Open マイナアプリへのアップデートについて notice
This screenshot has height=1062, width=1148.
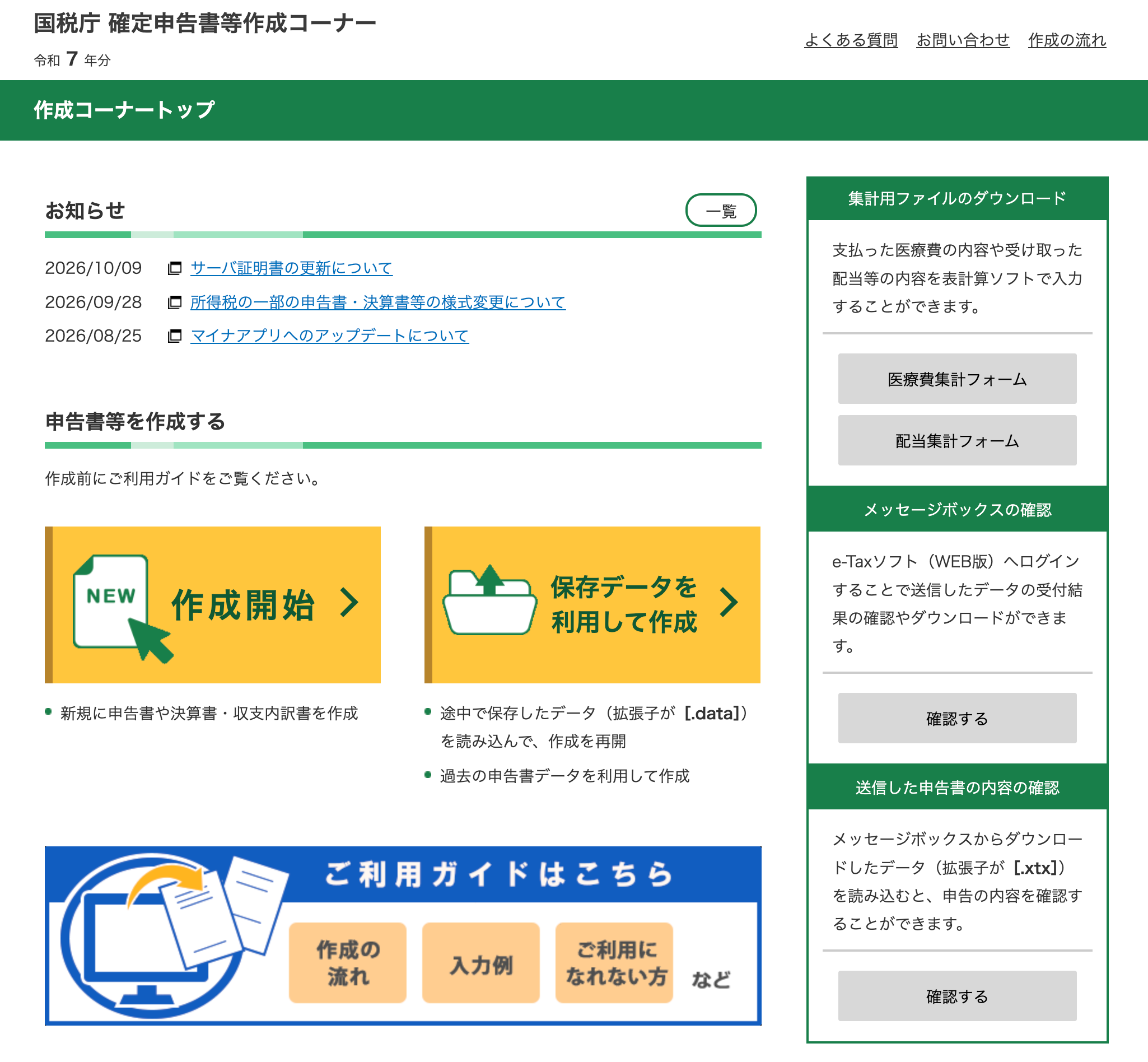(329, 336)
